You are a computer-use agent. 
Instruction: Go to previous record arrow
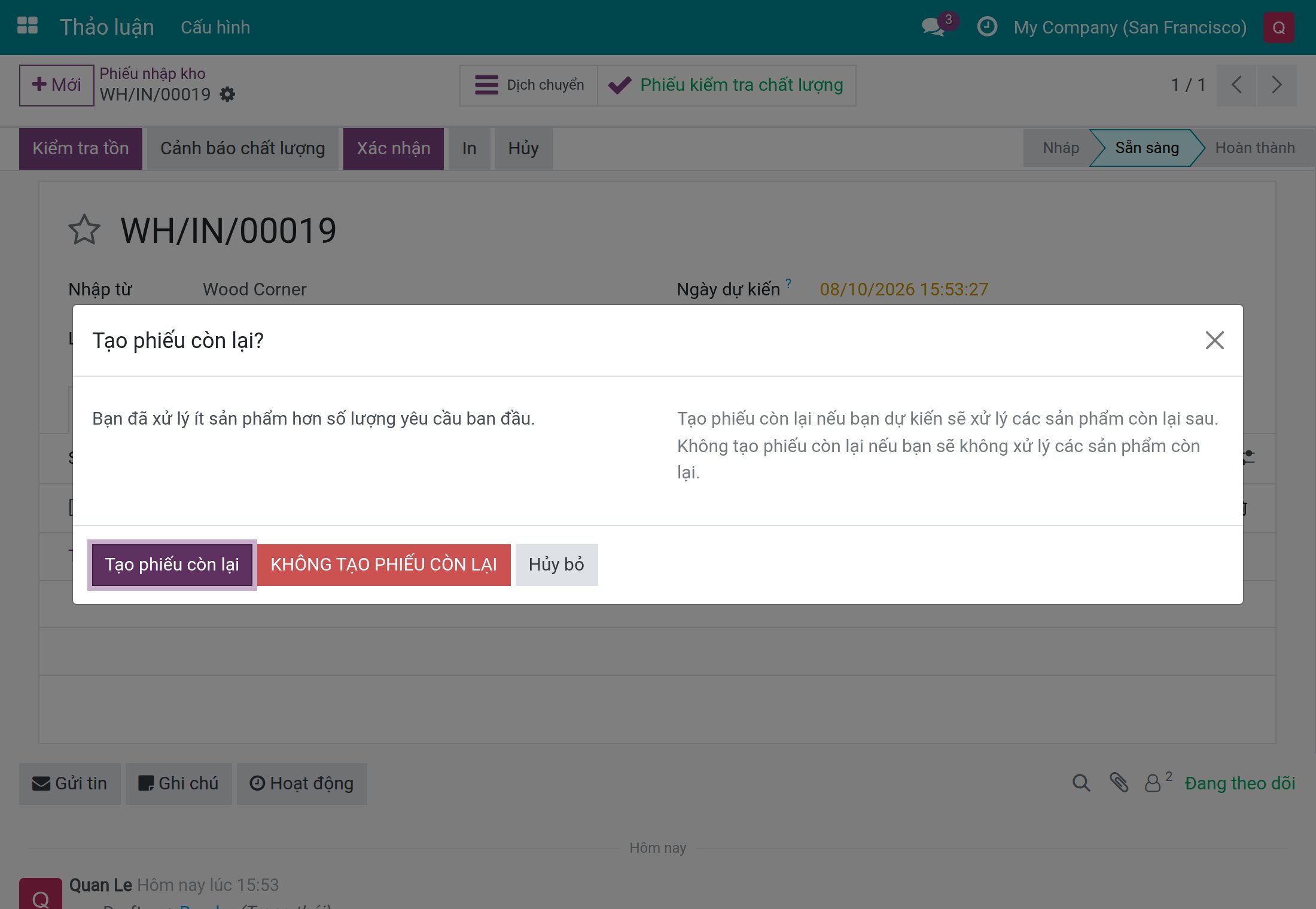tap(1236, 85)
